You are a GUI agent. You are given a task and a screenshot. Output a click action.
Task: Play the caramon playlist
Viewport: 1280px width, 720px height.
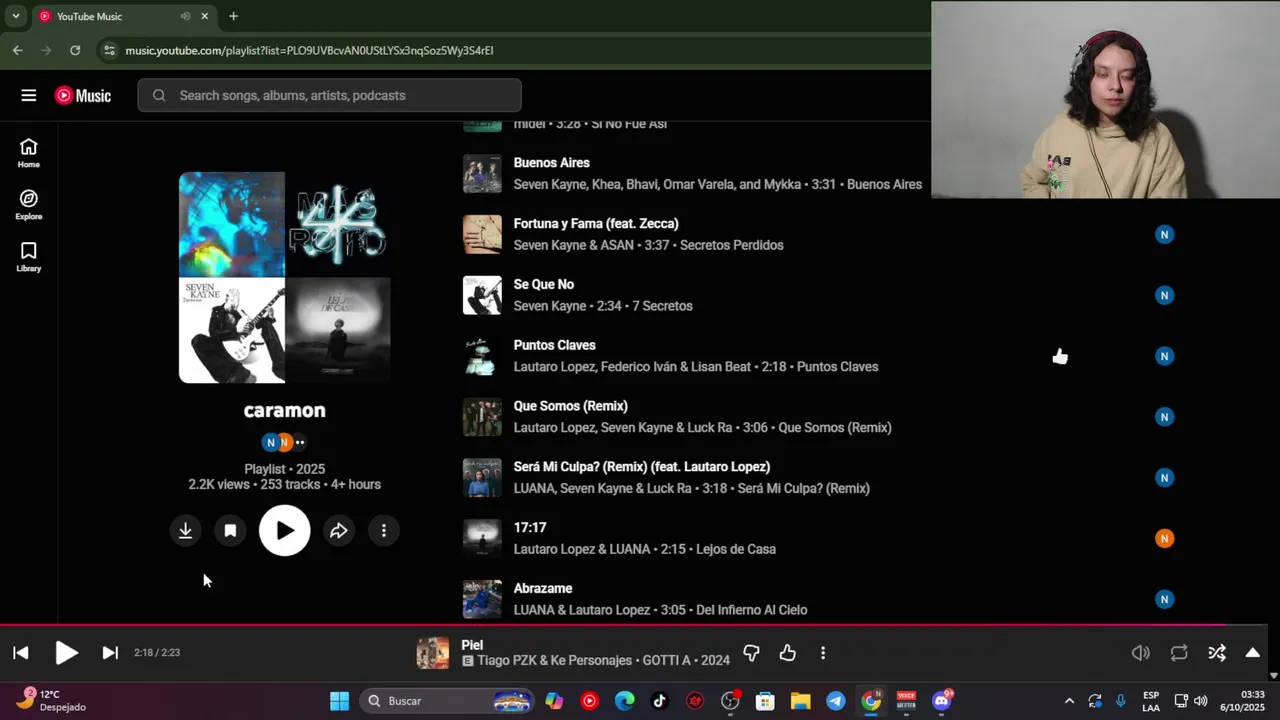point(284,531)
